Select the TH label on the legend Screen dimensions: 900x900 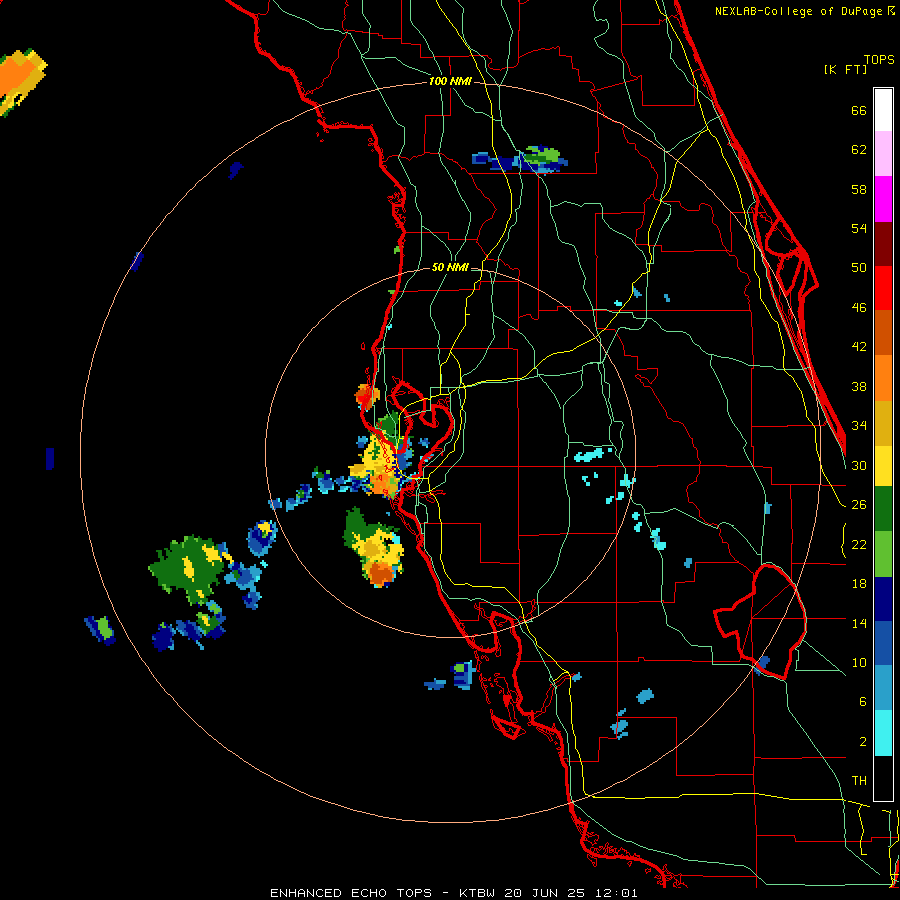pyautogui.click(x=859, y=781)
